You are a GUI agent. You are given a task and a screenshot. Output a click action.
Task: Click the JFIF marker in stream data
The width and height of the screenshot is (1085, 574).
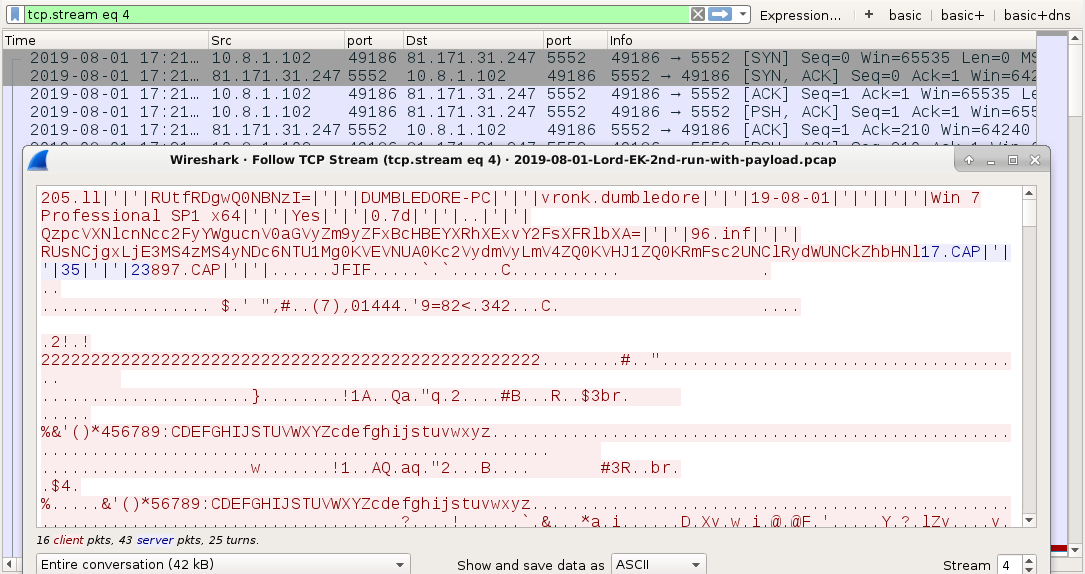351,270
